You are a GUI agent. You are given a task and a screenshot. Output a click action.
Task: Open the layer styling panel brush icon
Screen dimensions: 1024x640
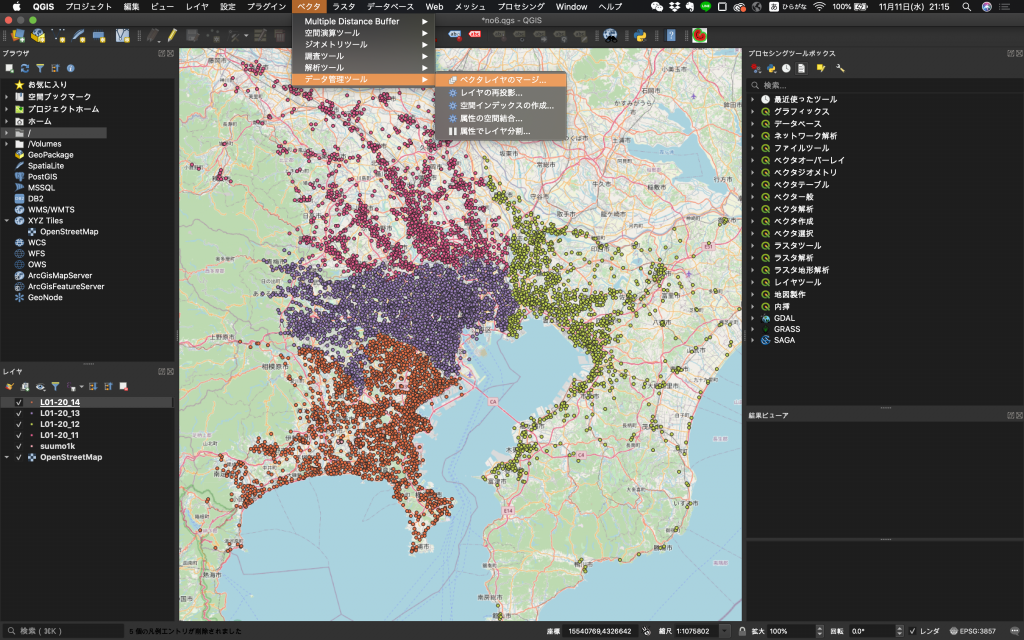pyautogui.click(x=9, y=387)
